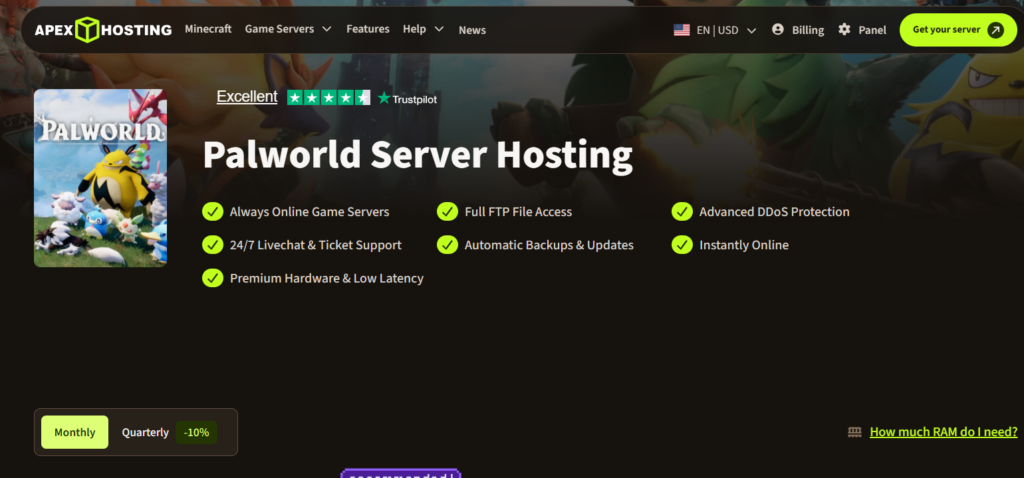The height and width of the screenshot is (478, 1024).
Task: Click check icon beside Instantly Online
Action: pyautogui.click(x=682, y=245)
